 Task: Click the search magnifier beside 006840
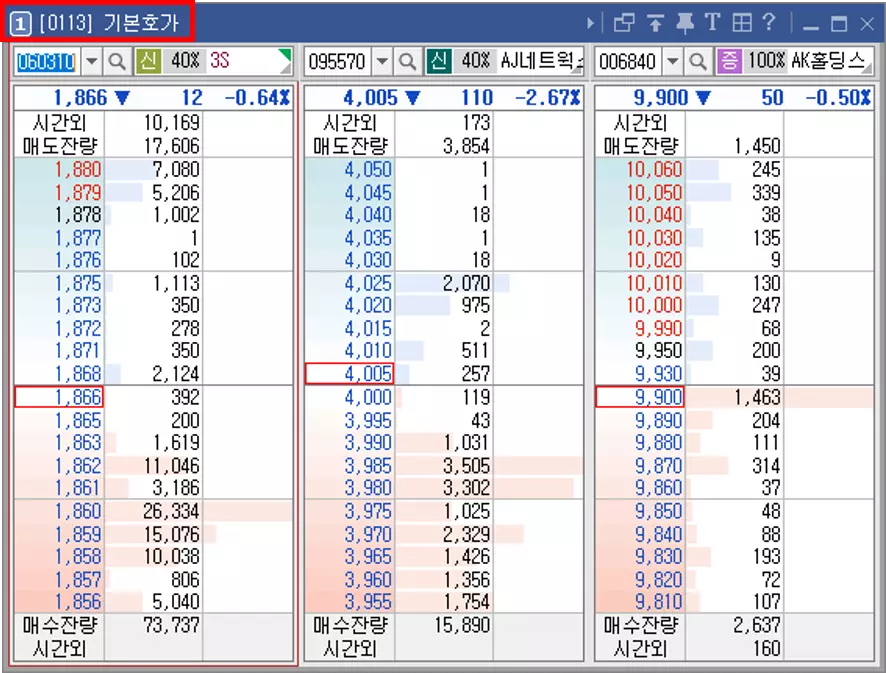coord(698,61)
